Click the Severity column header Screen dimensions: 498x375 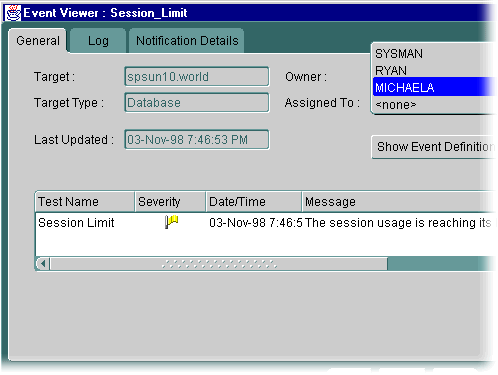(x=170, y=202)
